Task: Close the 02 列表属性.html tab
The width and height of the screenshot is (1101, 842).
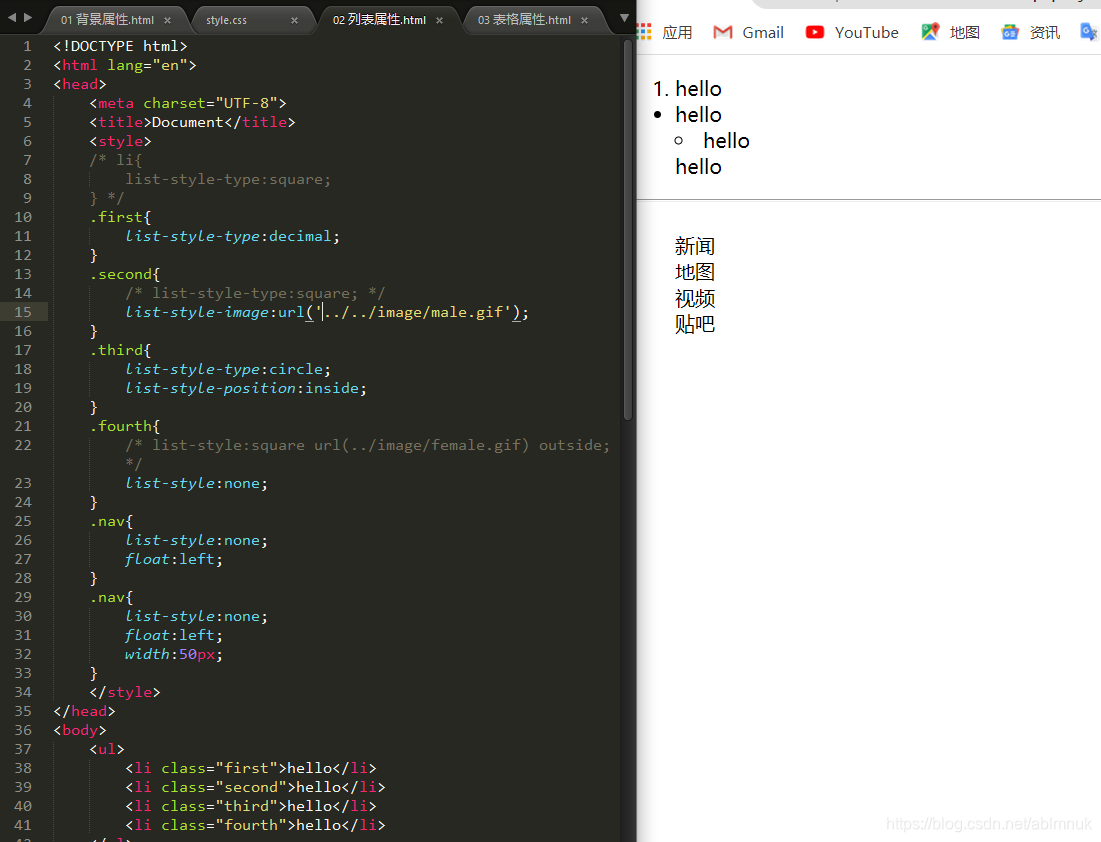Action: pyautogui.click(x=440, y=20)
